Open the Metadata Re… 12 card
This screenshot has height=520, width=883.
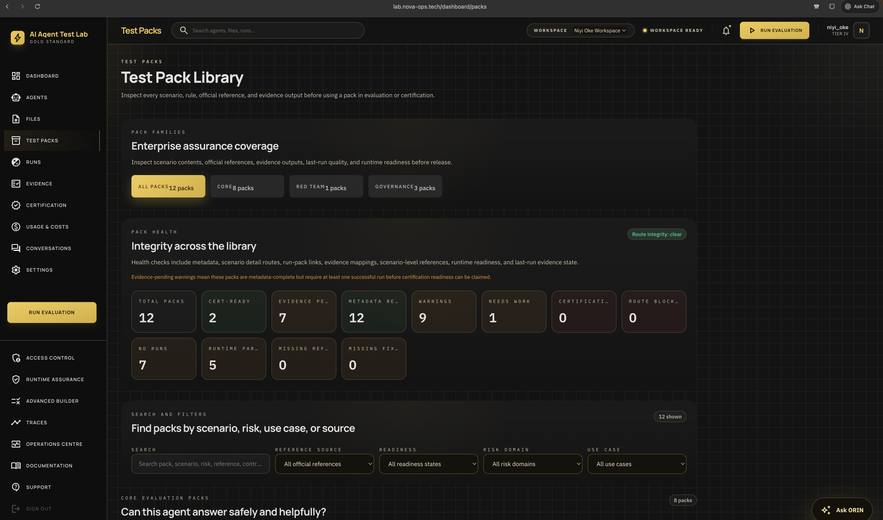(x=373, y=312)
